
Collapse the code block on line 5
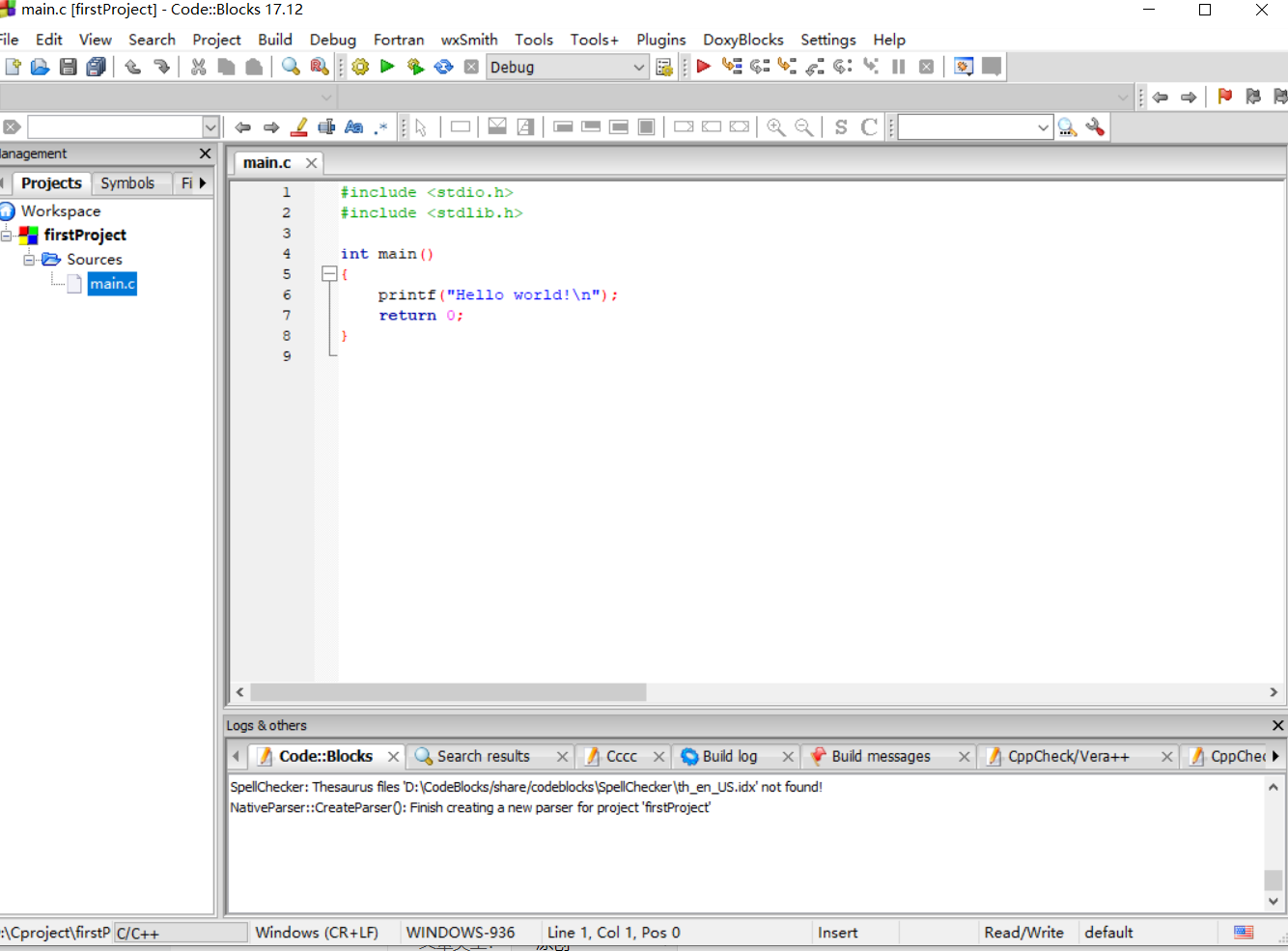329,274
